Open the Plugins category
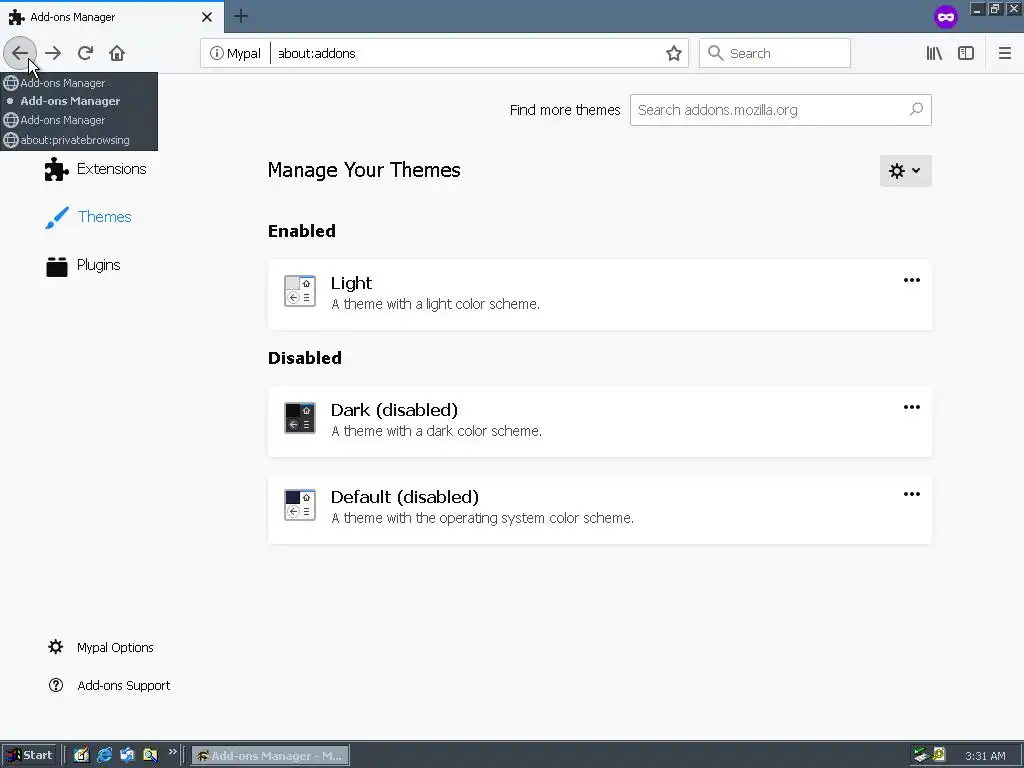 click(83, 265)
